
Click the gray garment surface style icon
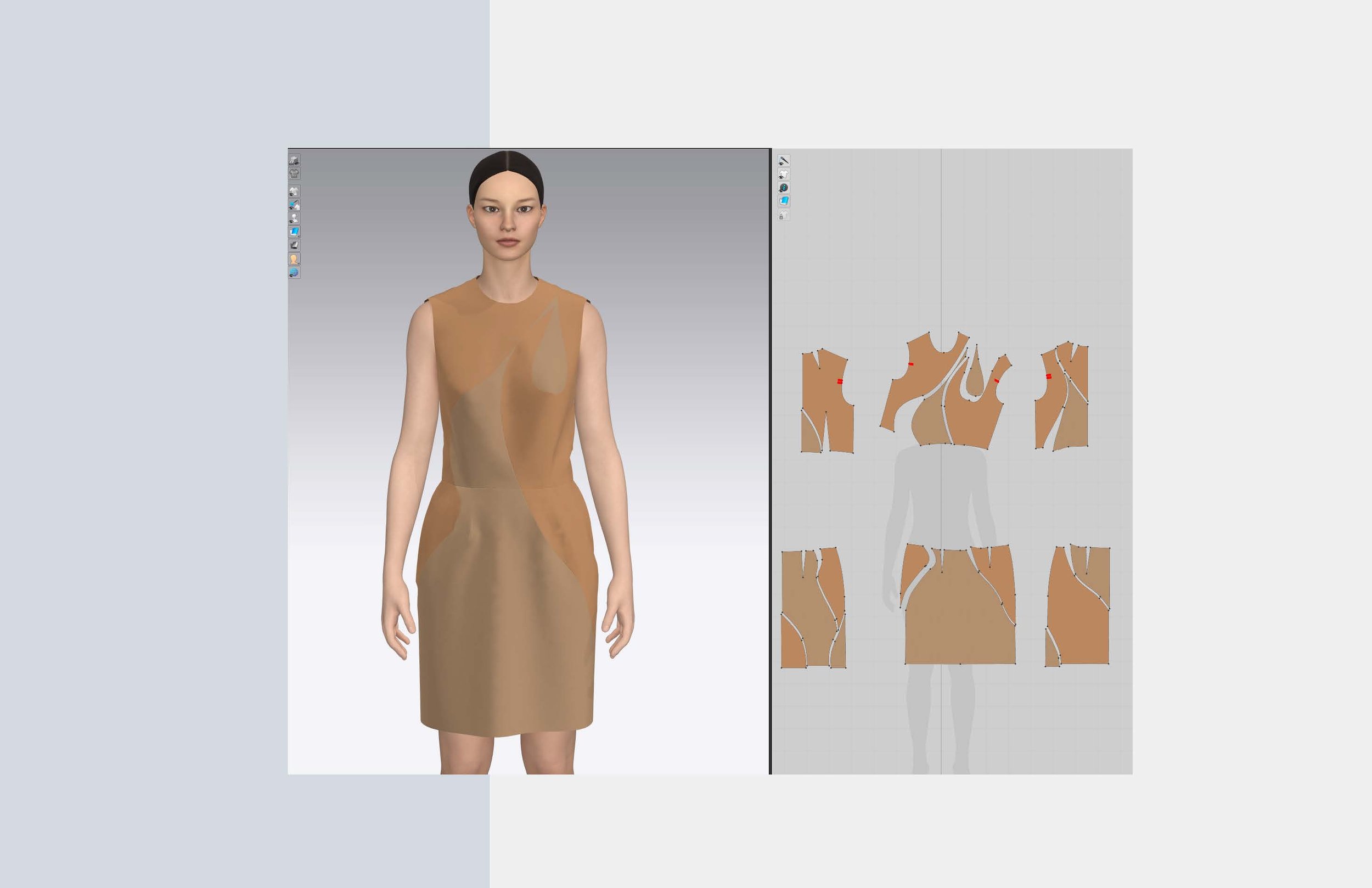(294, 245)
